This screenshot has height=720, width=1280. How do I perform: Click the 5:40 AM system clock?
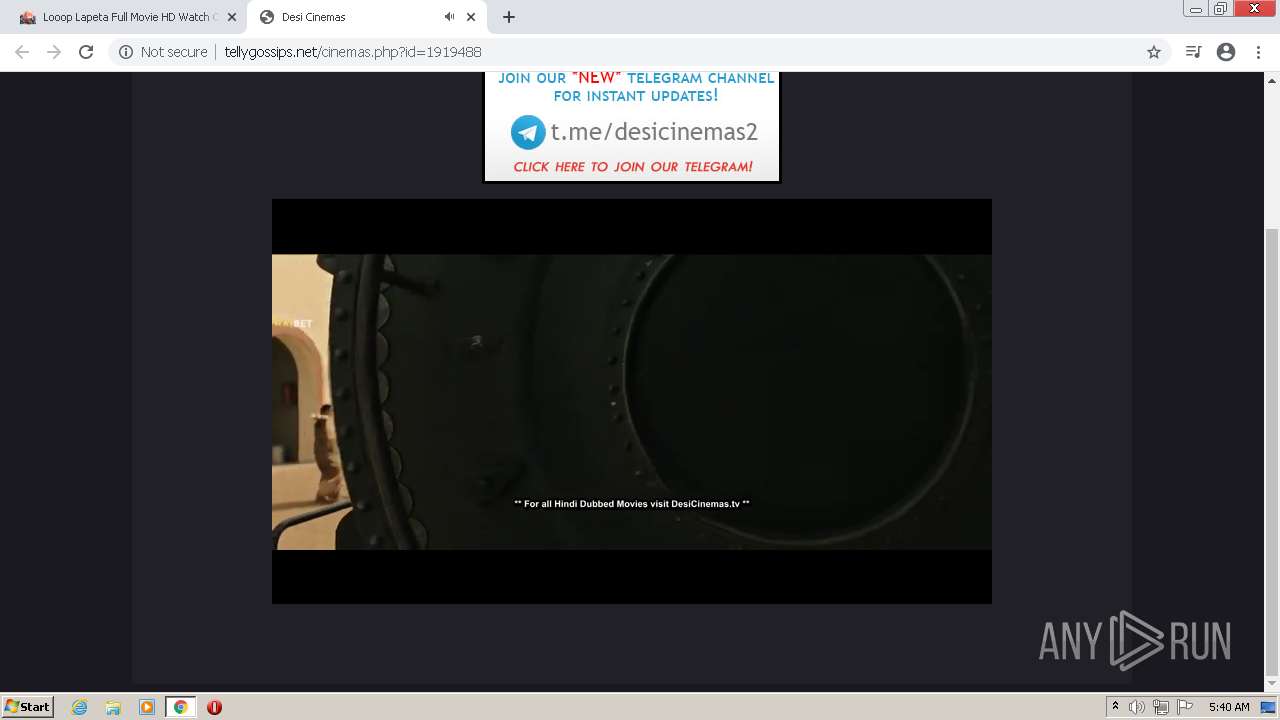(x=1229, y=707)
